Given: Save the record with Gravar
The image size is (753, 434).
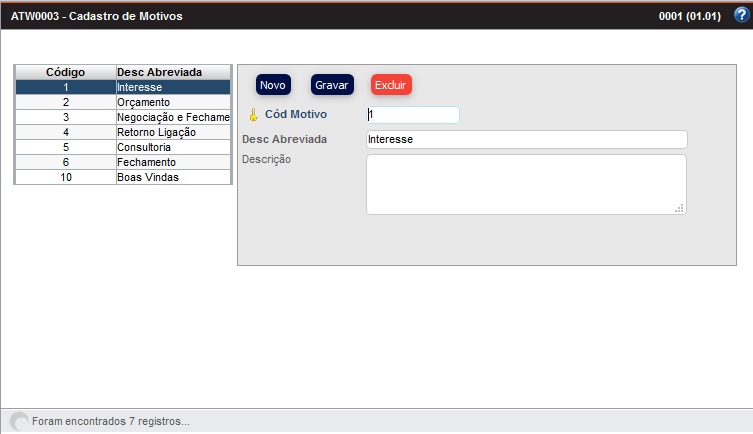Looking at the screenshot, I should click(332, 85).
